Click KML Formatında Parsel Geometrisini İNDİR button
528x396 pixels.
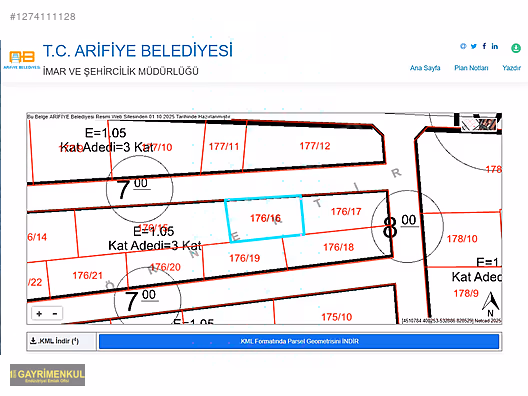tap(299, 341)
